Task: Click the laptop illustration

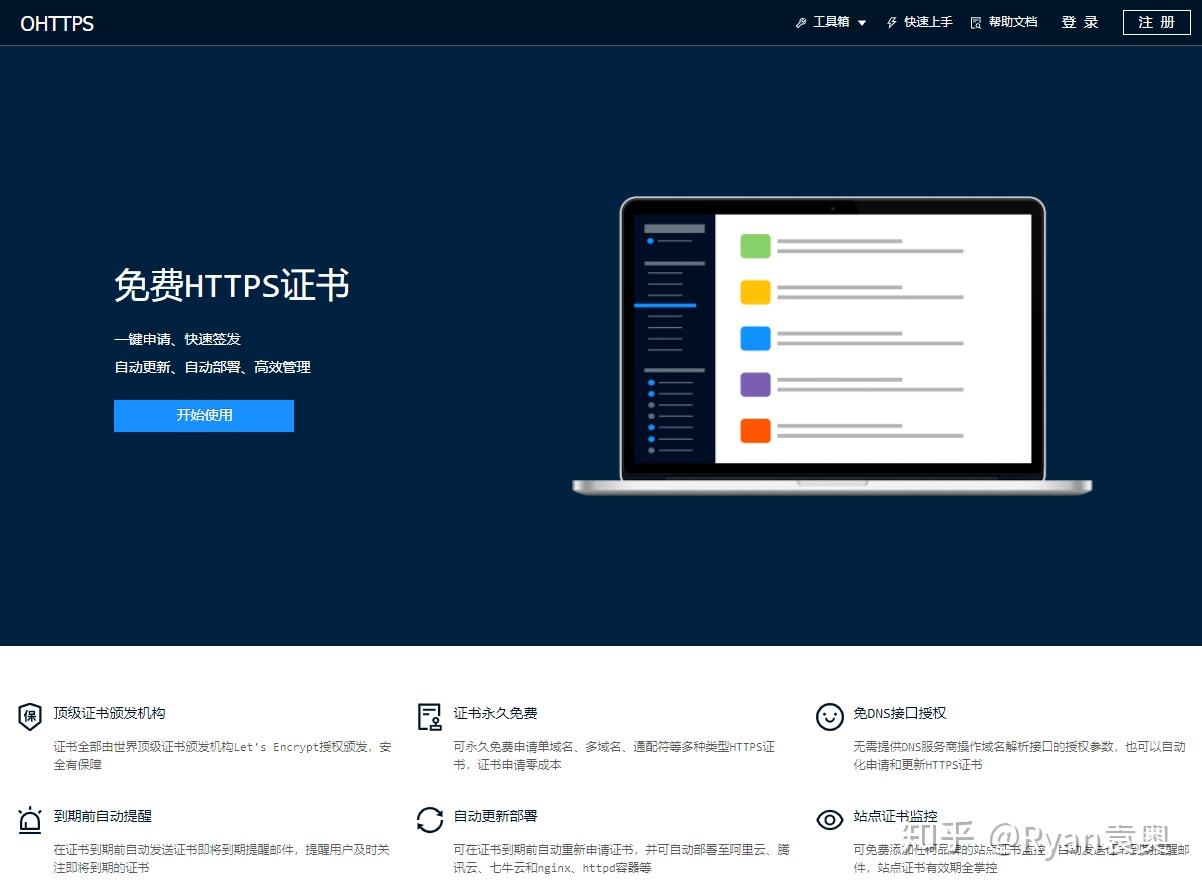Action: (832, 345)
